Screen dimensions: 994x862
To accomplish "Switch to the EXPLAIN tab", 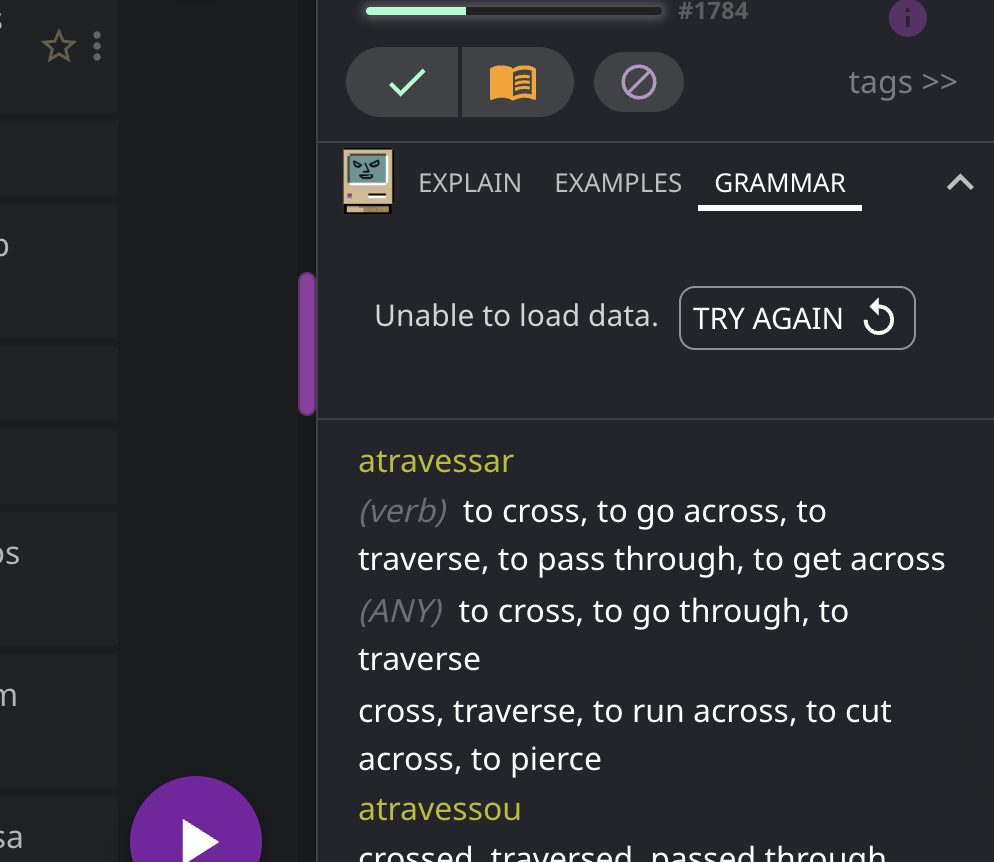I will [x=469, y=183].
